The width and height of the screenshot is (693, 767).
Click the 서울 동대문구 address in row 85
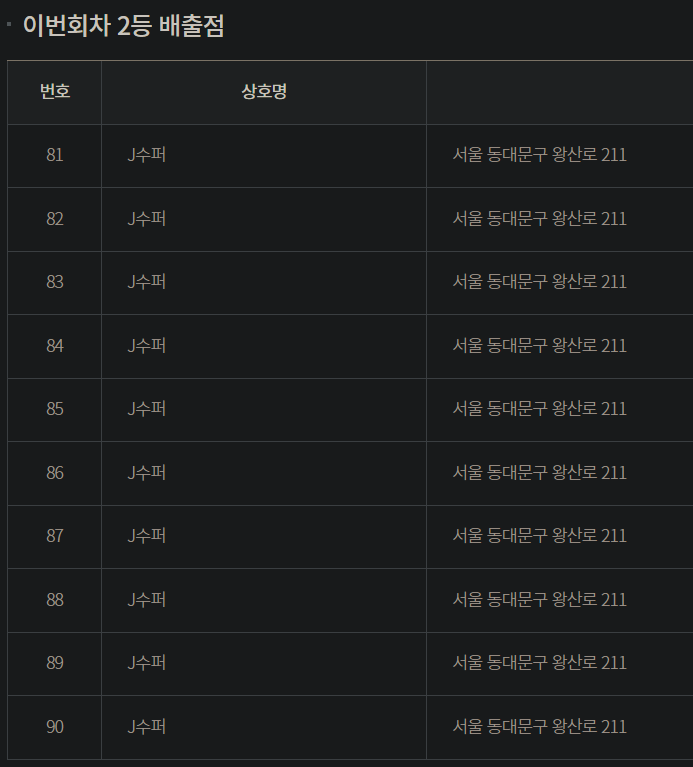(x=539, y=409)
